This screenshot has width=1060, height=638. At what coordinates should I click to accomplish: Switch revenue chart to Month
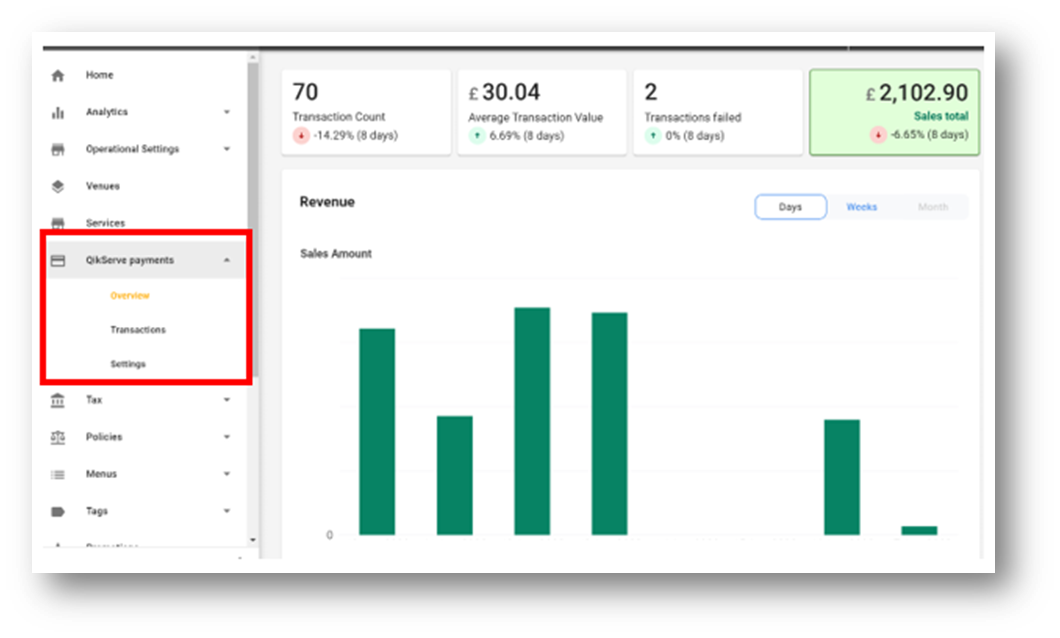[933, 207]
